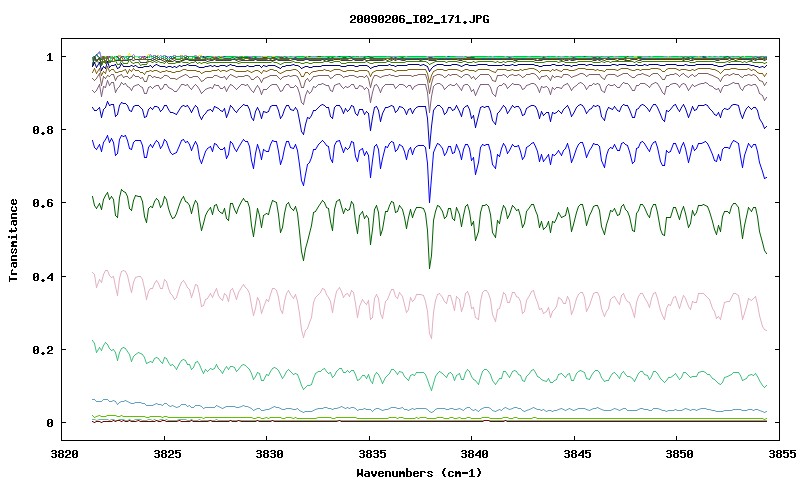Click the x-axis tick label 3825

click(167, 454)
